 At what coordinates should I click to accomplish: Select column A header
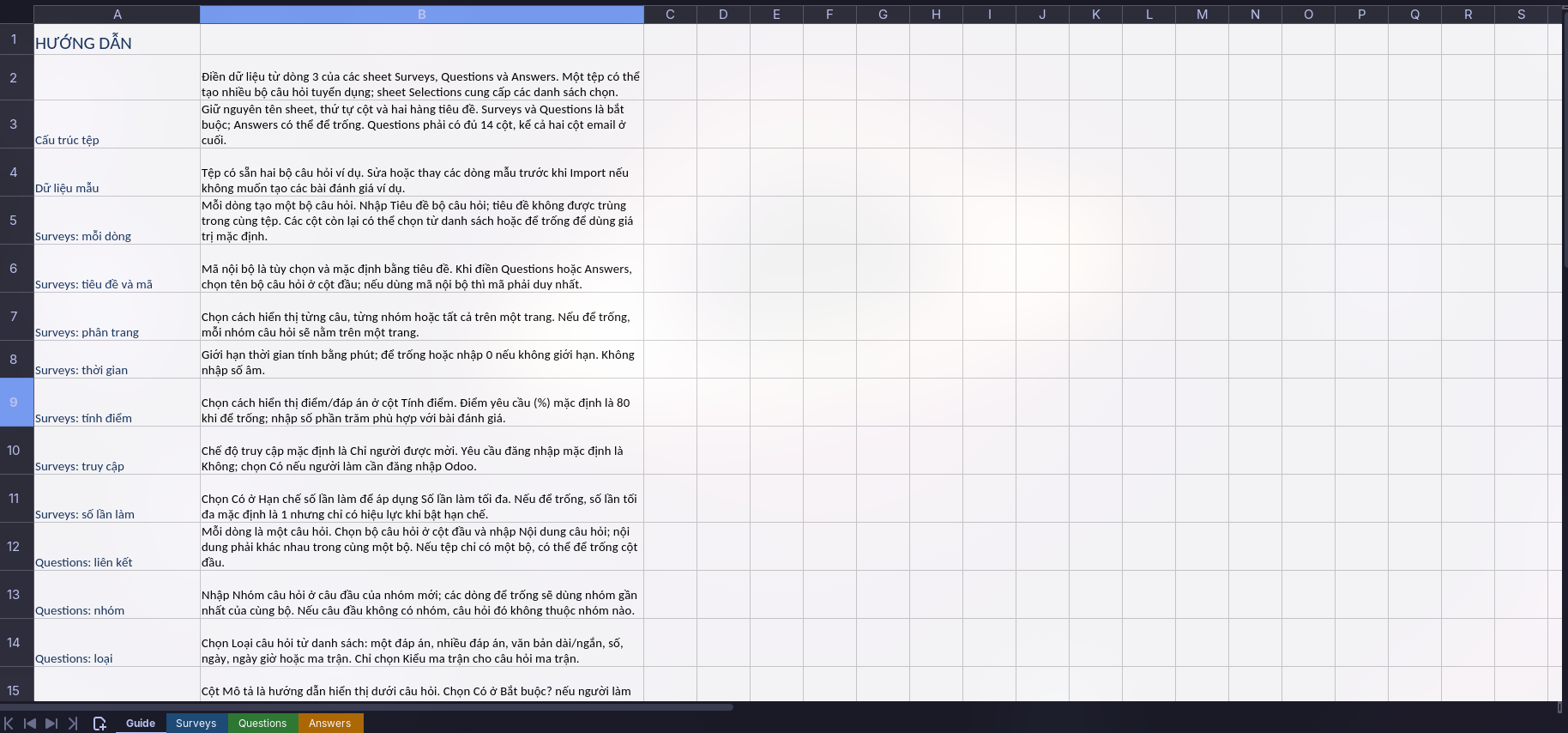pyautogui.click(x=118, y=15)
